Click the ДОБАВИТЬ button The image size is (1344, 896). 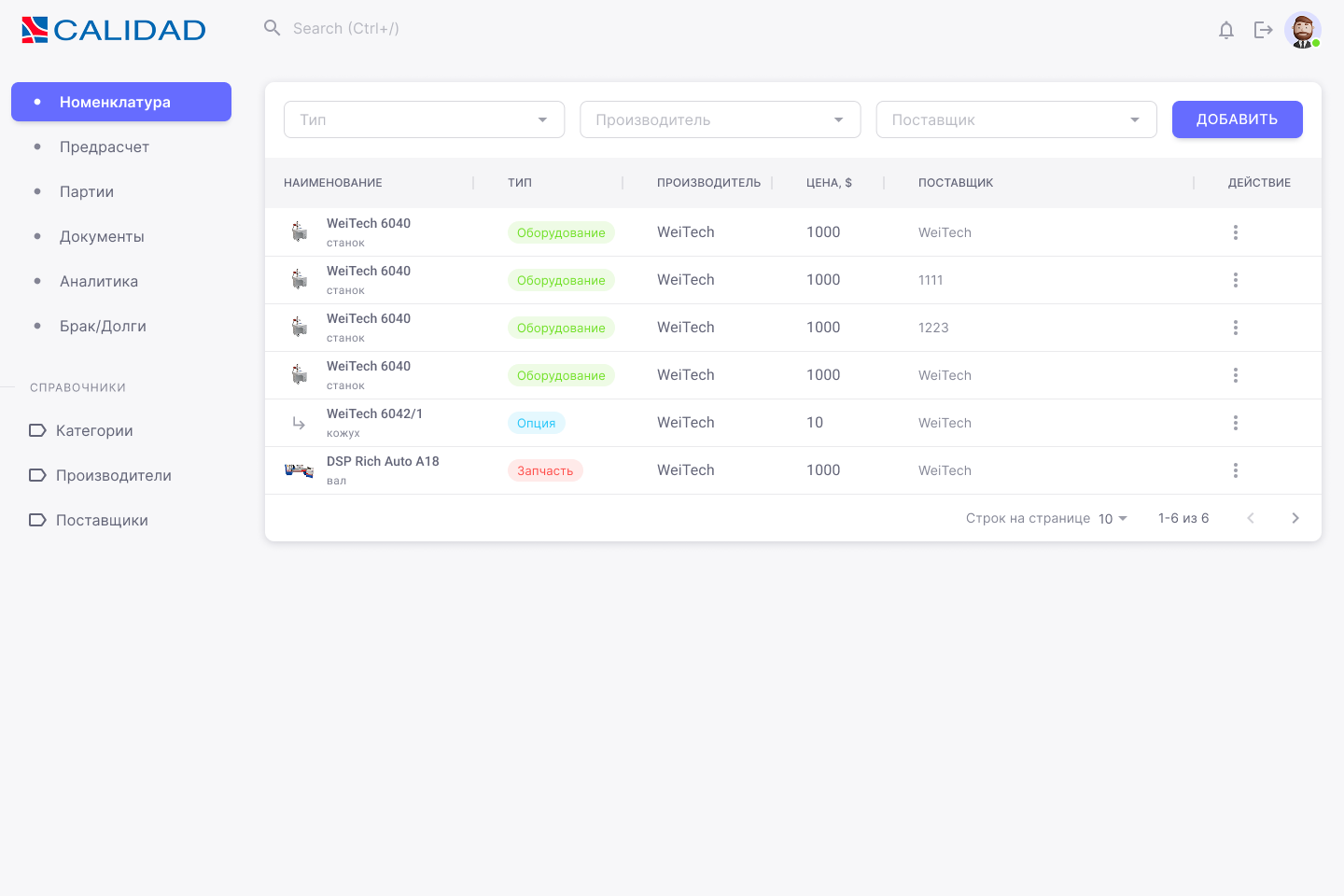point(1238,119)
